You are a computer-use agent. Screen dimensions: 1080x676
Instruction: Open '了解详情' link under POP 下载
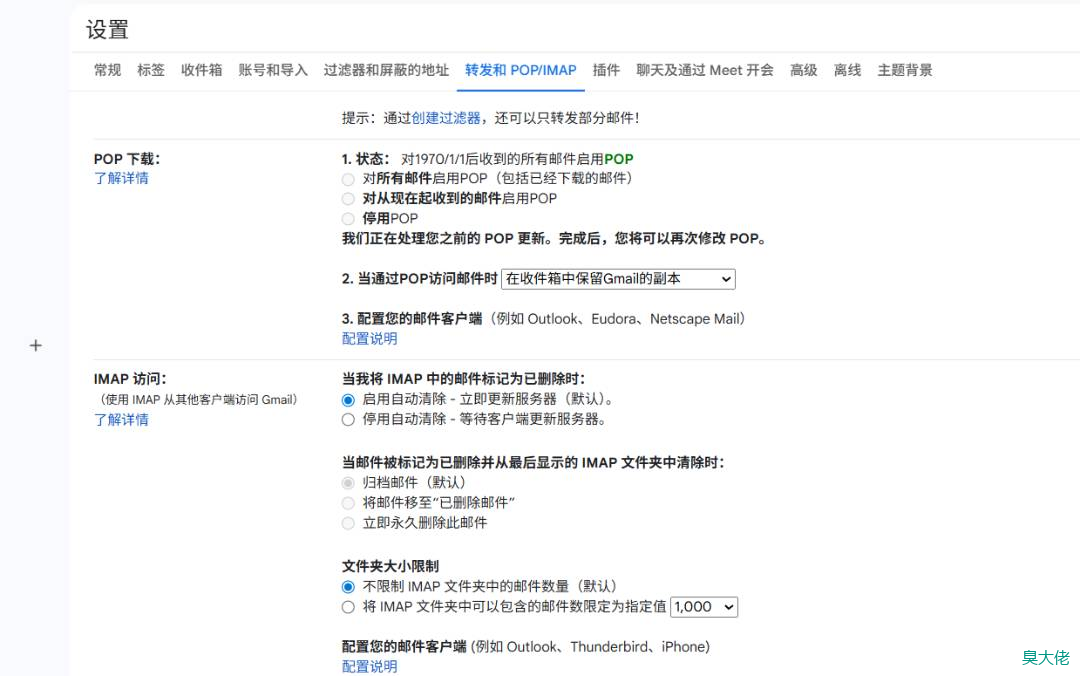click(121, 179)
